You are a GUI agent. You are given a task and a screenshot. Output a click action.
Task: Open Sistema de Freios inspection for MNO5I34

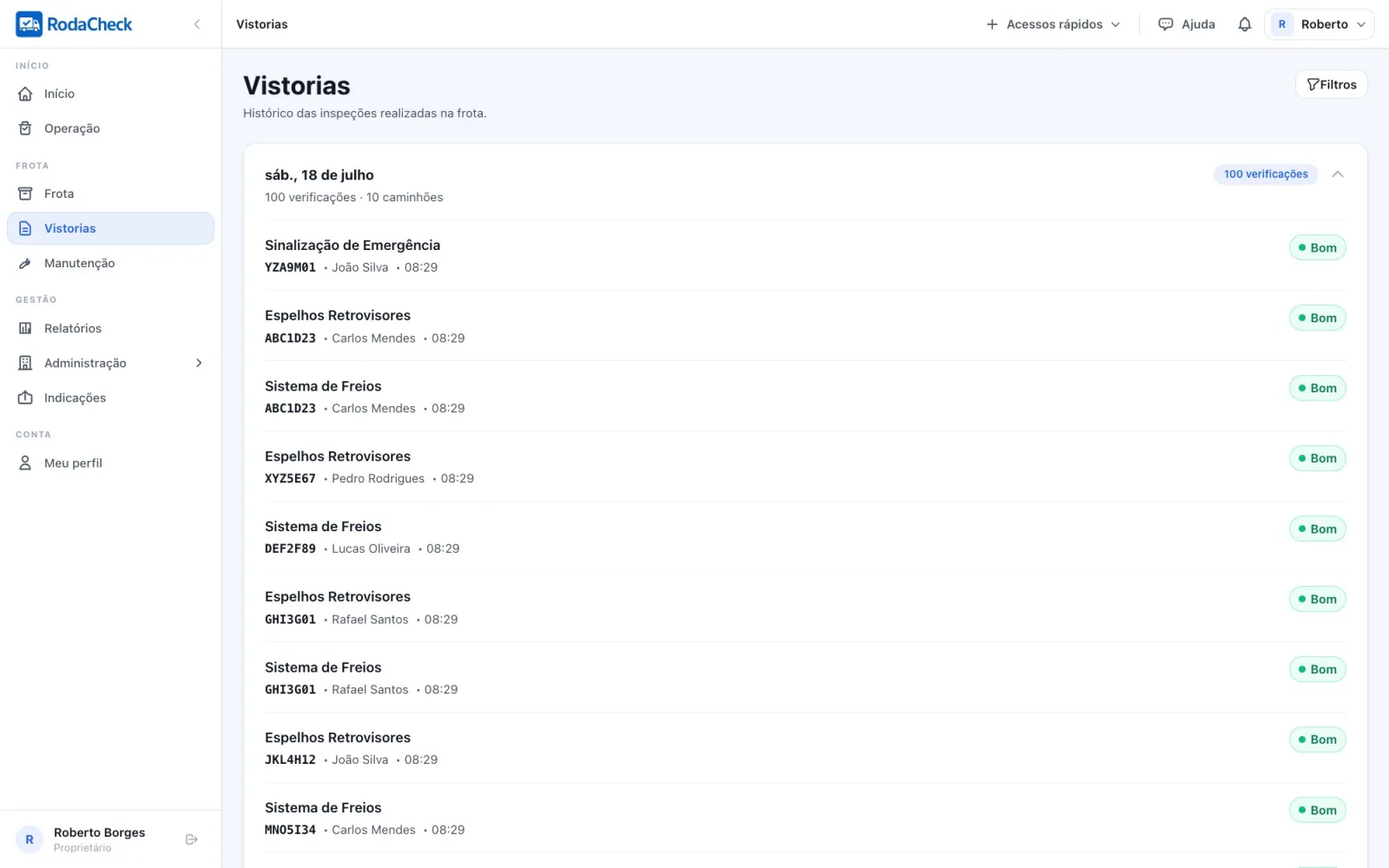pos(806,818)
